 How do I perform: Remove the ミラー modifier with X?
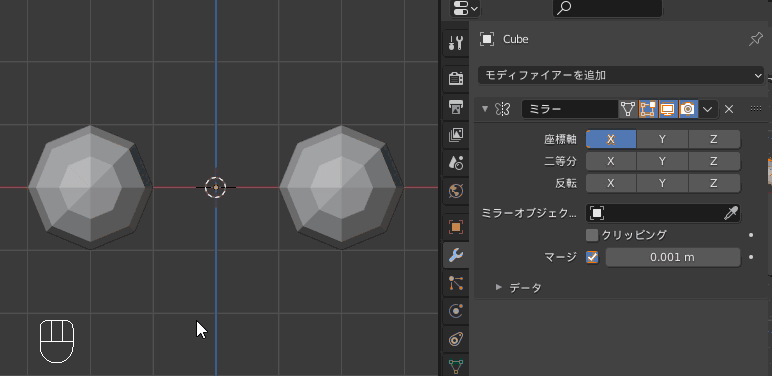coord(729,109)
